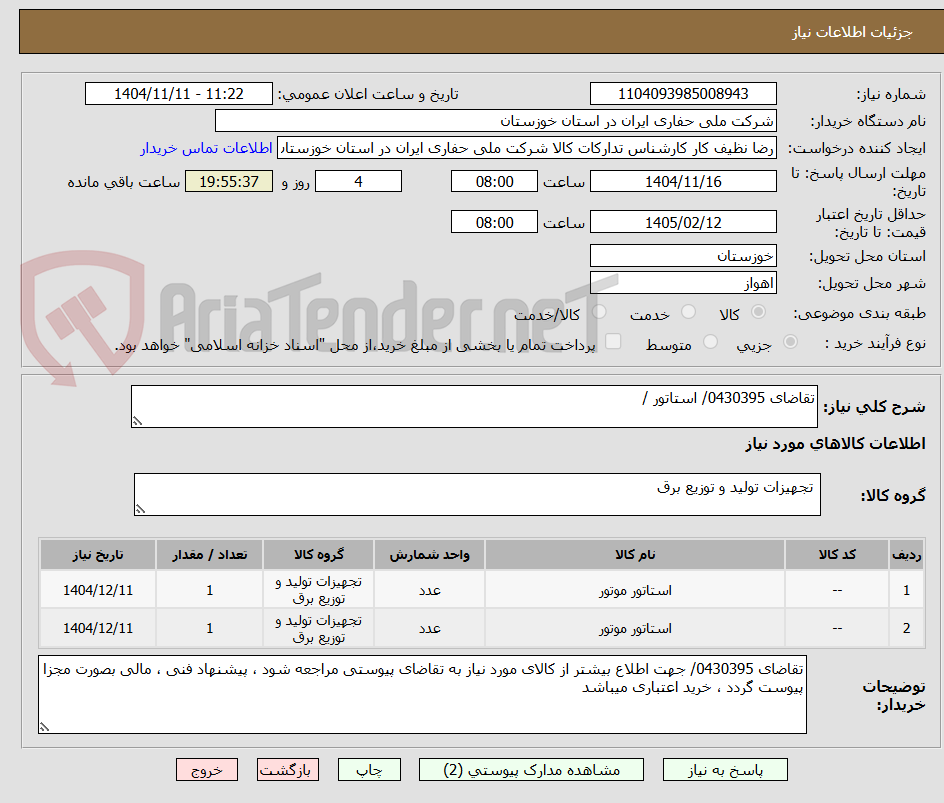Click the ردیف column header
This screenshot has height=803, width=944.
click(x=907, y=554)
